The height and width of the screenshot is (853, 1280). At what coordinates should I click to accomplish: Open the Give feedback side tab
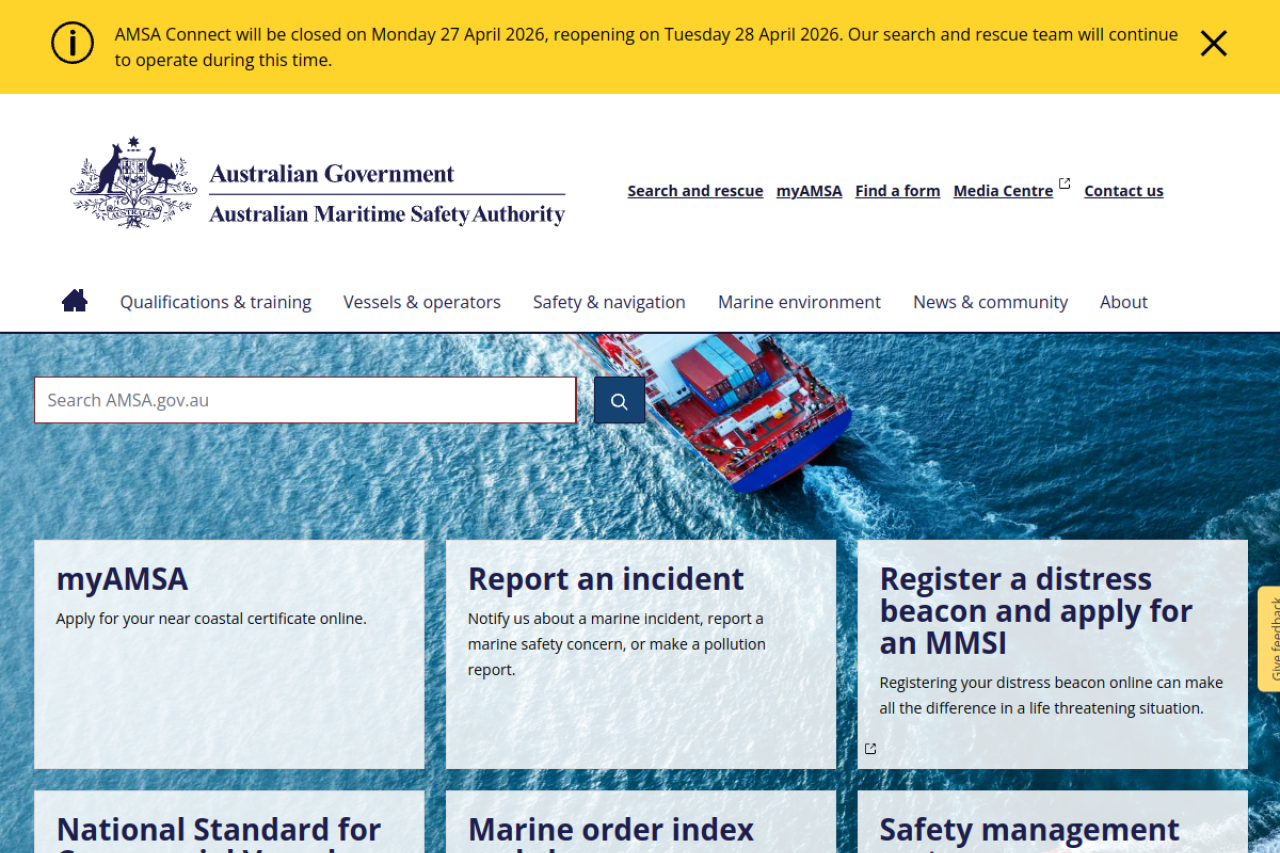pos(1270,640)
